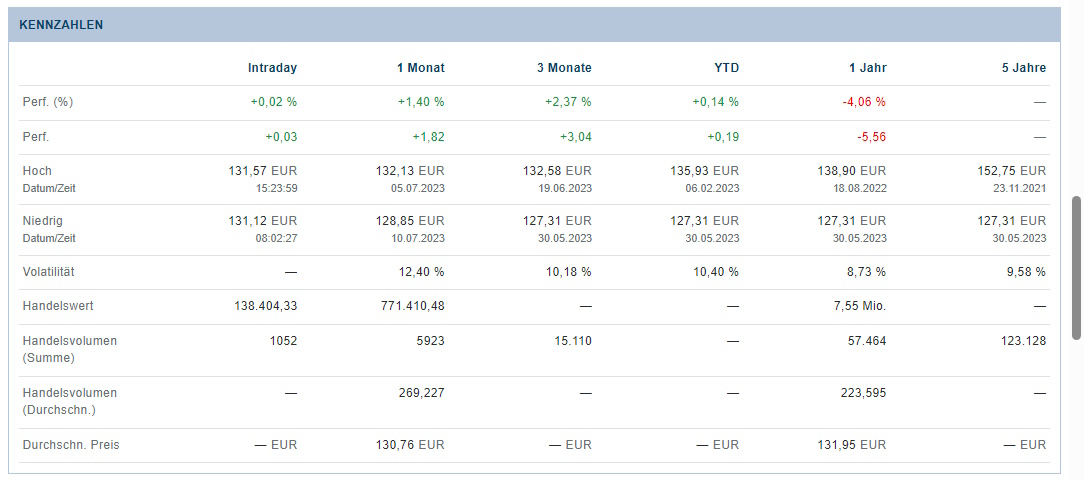Click the Hoch row label

tap(37, 171)
